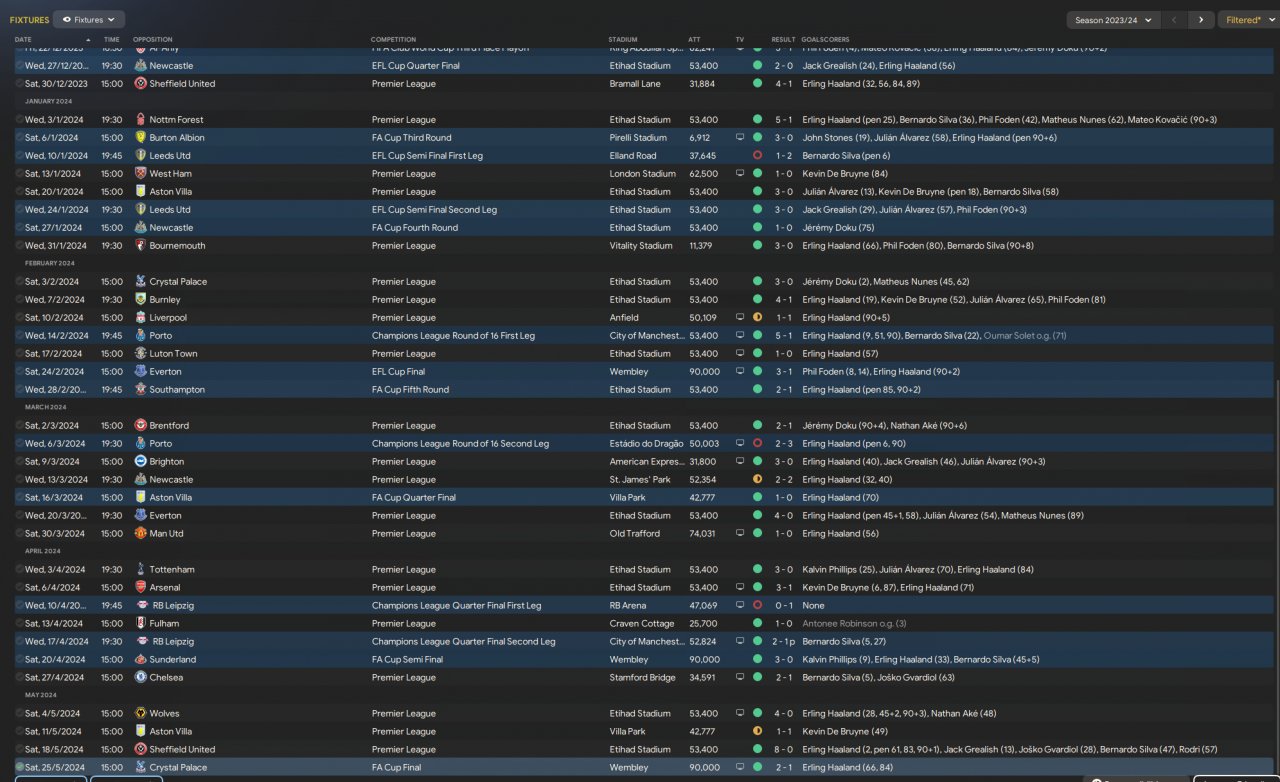Click the Arsenal club badge
The width and height of the screenshot is (1280, 782).
click(x=140, y=588)
